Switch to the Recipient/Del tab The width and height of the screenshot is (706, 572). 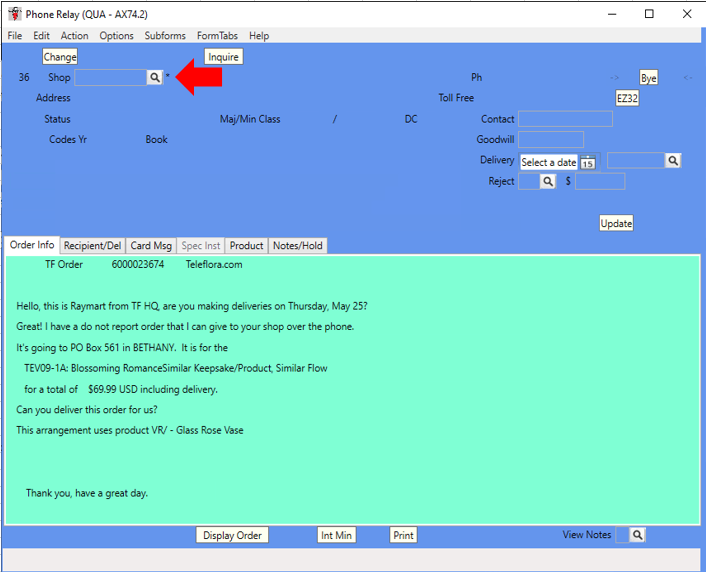click(x=93, y=245)
